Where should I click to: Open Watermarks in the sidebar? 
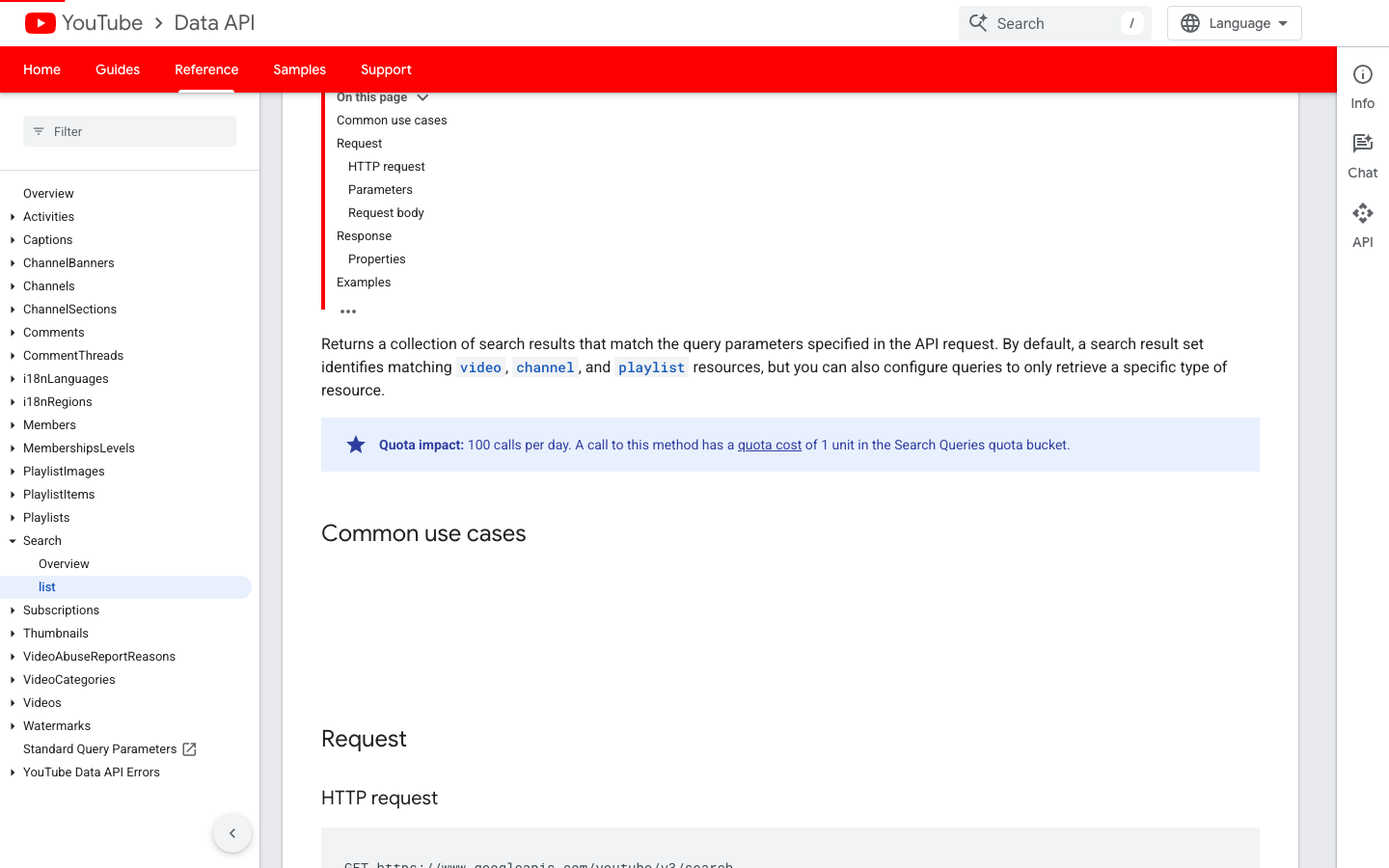57,726
